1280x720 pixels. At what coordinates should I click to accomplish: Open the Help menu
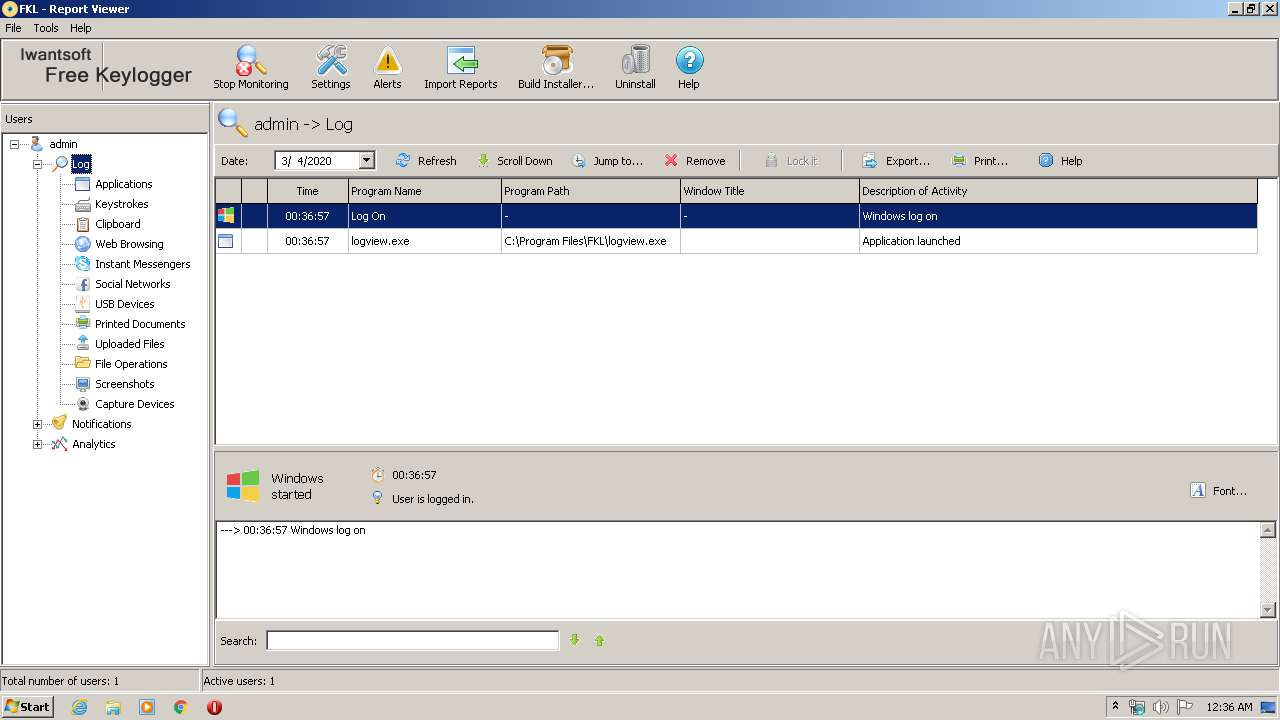[80, 28]
